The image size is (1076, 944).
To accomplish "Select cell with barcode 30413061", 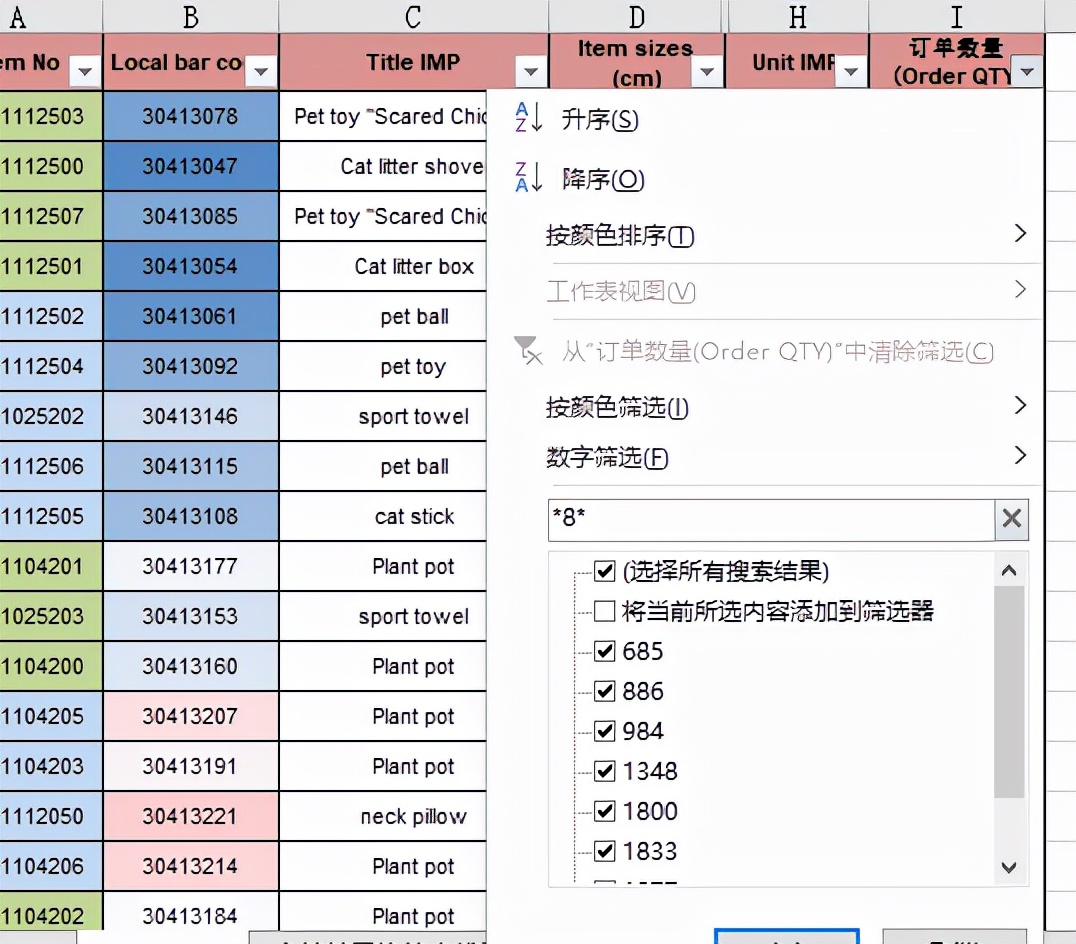I will click(x=191, y=316).
